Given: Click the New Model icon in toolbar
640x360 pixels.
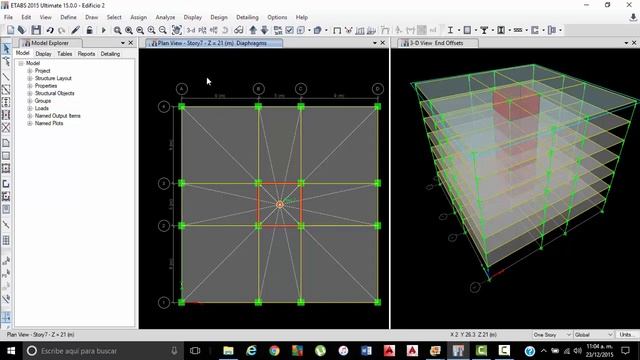Looking at the screenshot, I should pyautogui.click(x=10, y=30).
